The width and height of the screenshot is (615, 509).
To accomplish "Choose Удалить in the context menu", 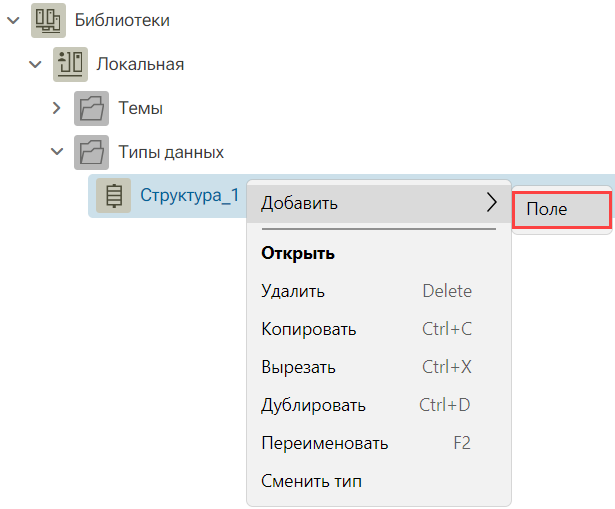I will click(x=378, y=291).
